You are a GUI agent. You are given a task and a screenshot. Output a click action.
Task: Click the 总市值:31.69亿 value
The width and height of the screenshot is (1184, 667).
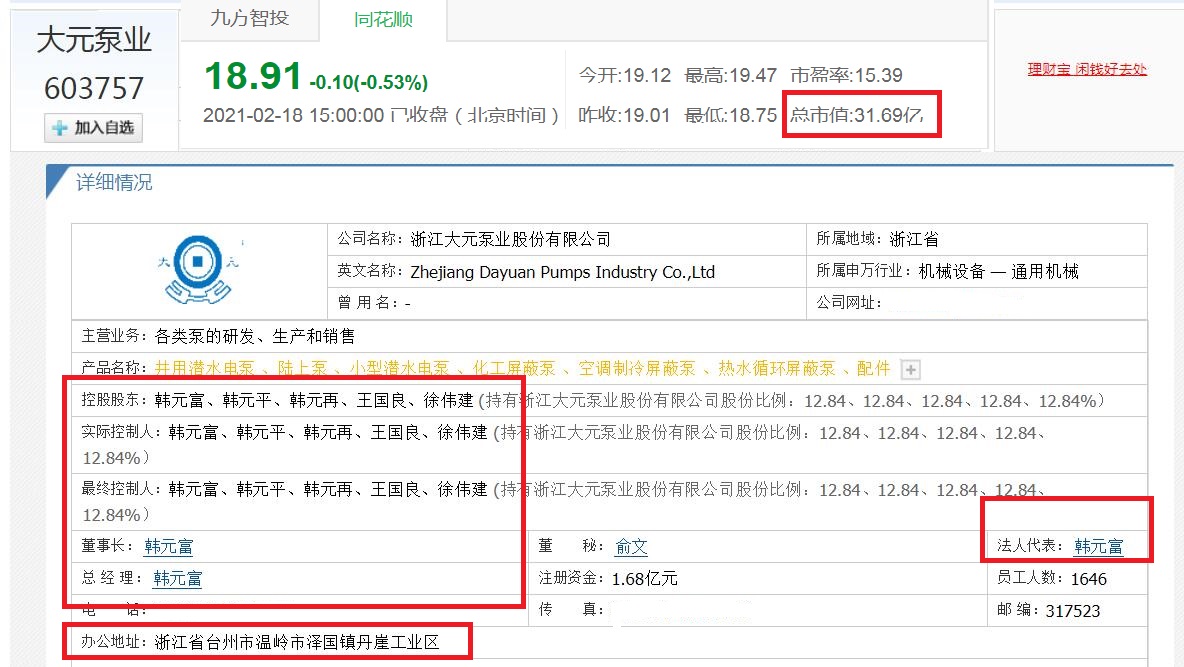857,115
